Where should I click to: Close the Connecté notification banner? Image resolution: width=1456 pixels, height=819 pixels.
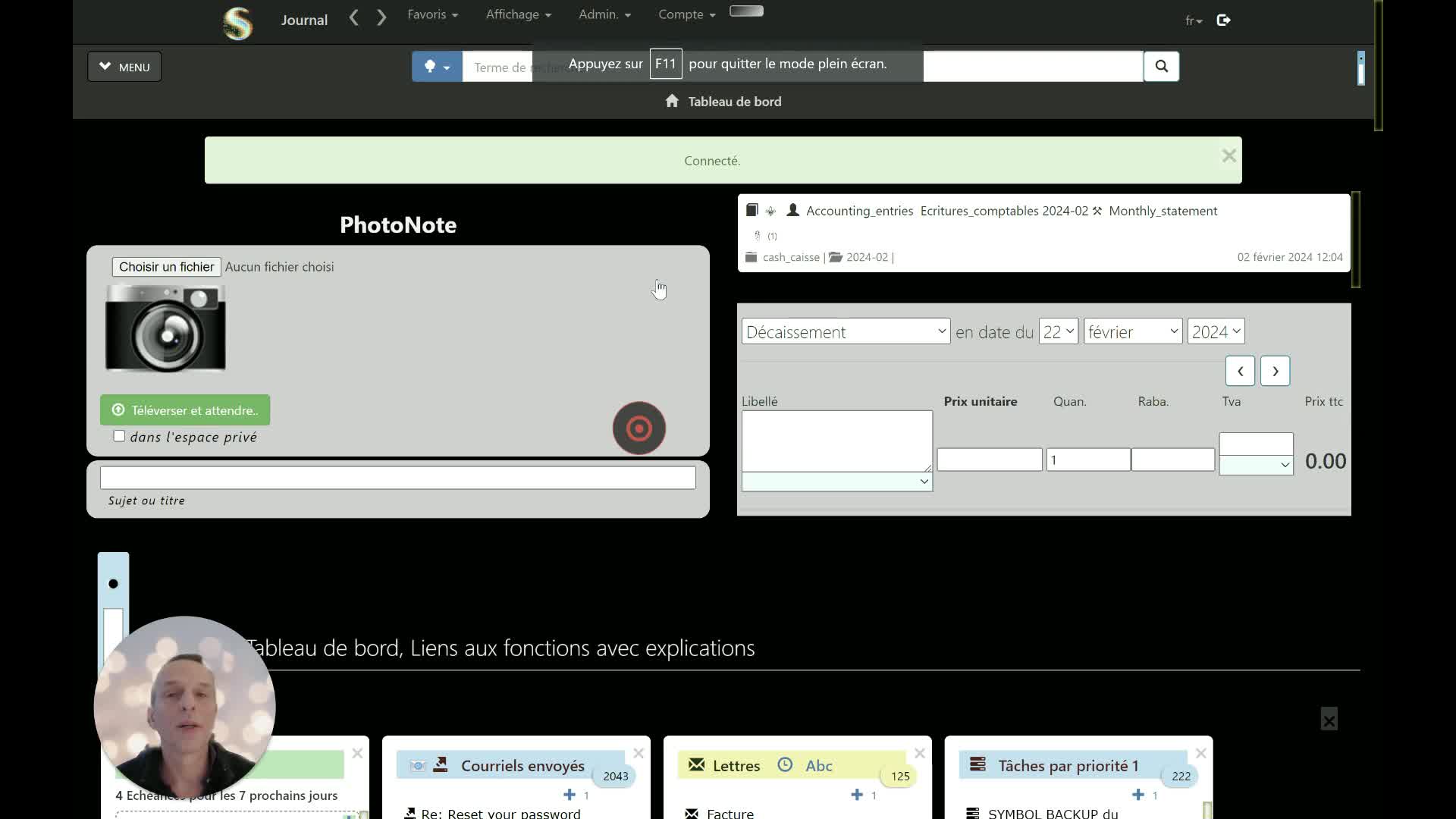[x=1228, y=155]
